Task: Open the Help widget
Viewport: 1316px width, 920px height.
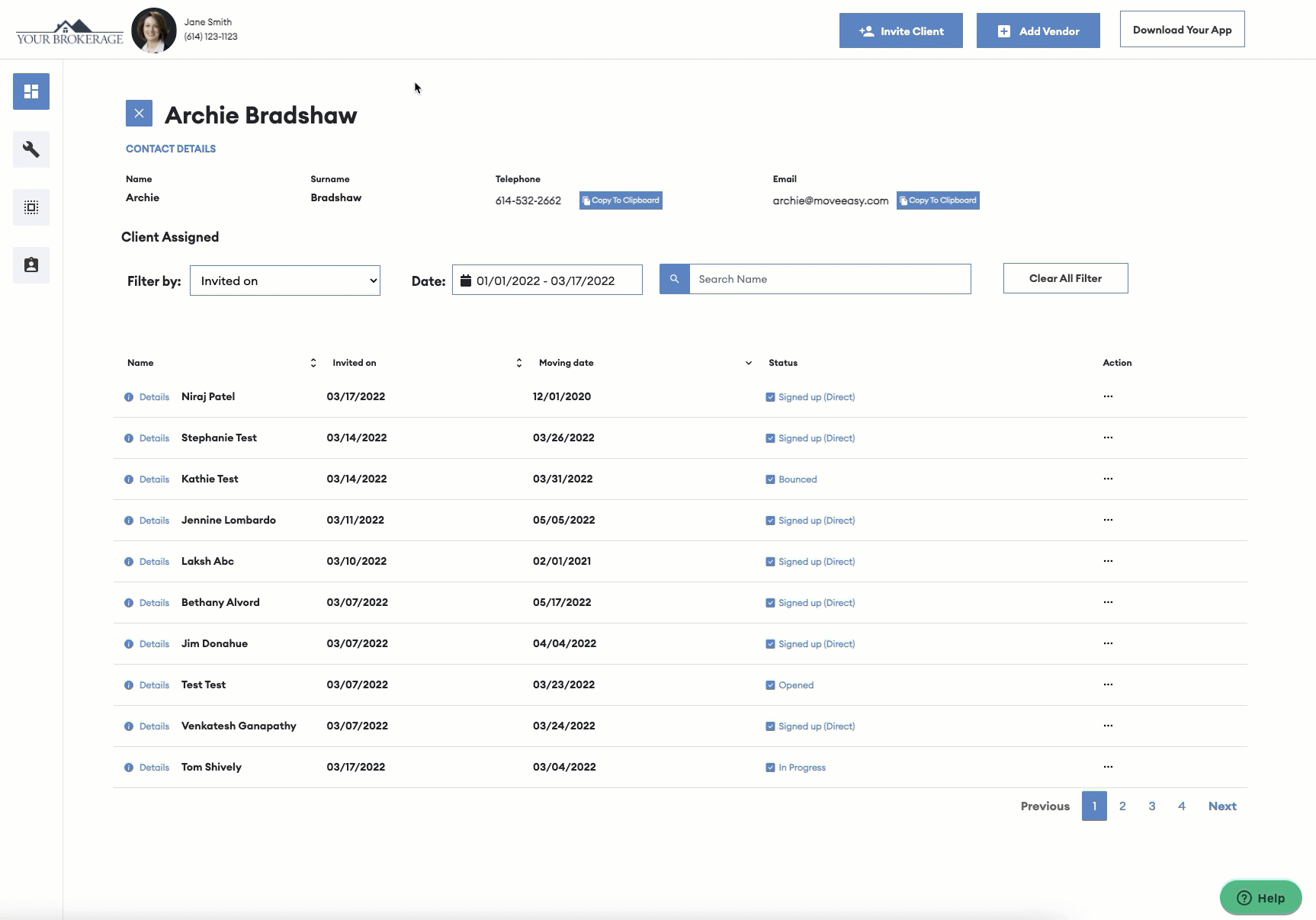Action: click(1261, 898)
